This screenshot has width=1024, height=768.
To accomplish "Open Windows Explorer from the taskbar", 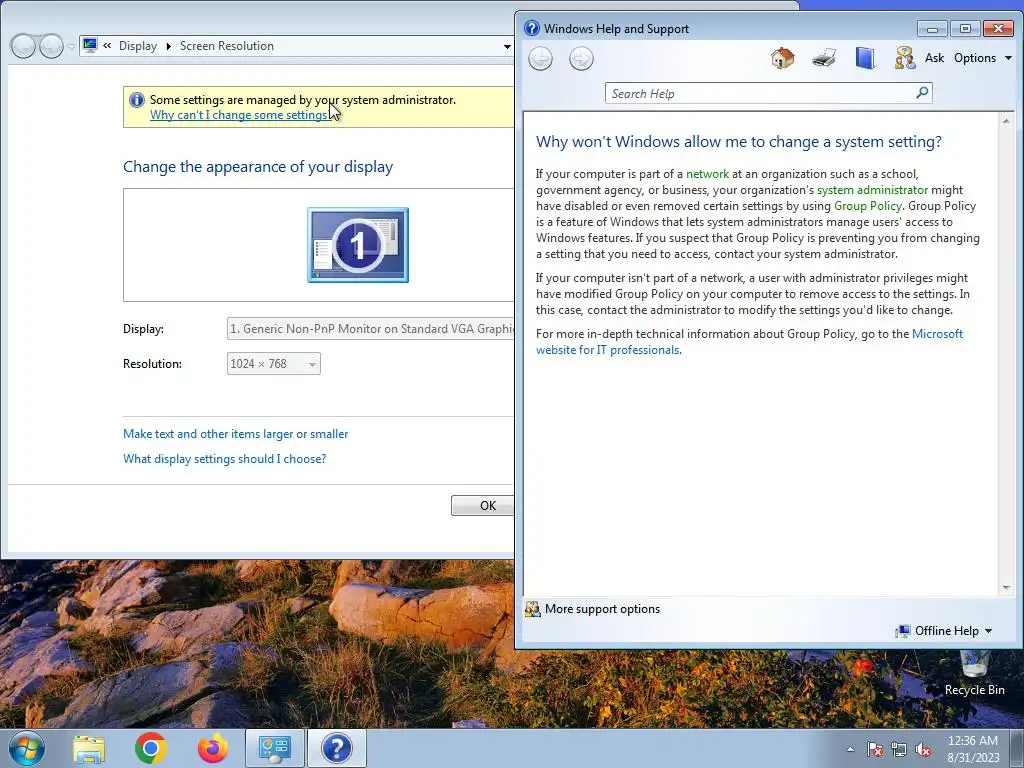I will click(x=89, y=748).
